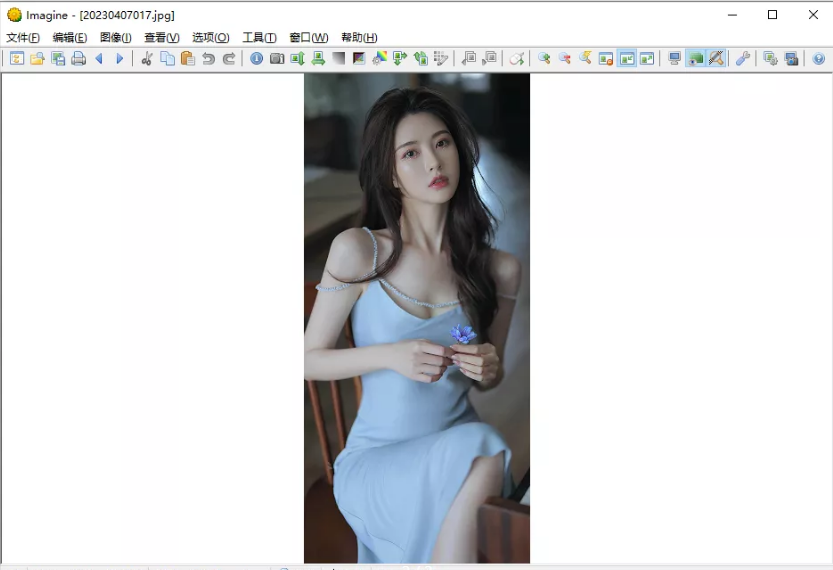Click the Undo arrow icon
The width and height of the screenshot is (833, 570).
tap(208, 59)
